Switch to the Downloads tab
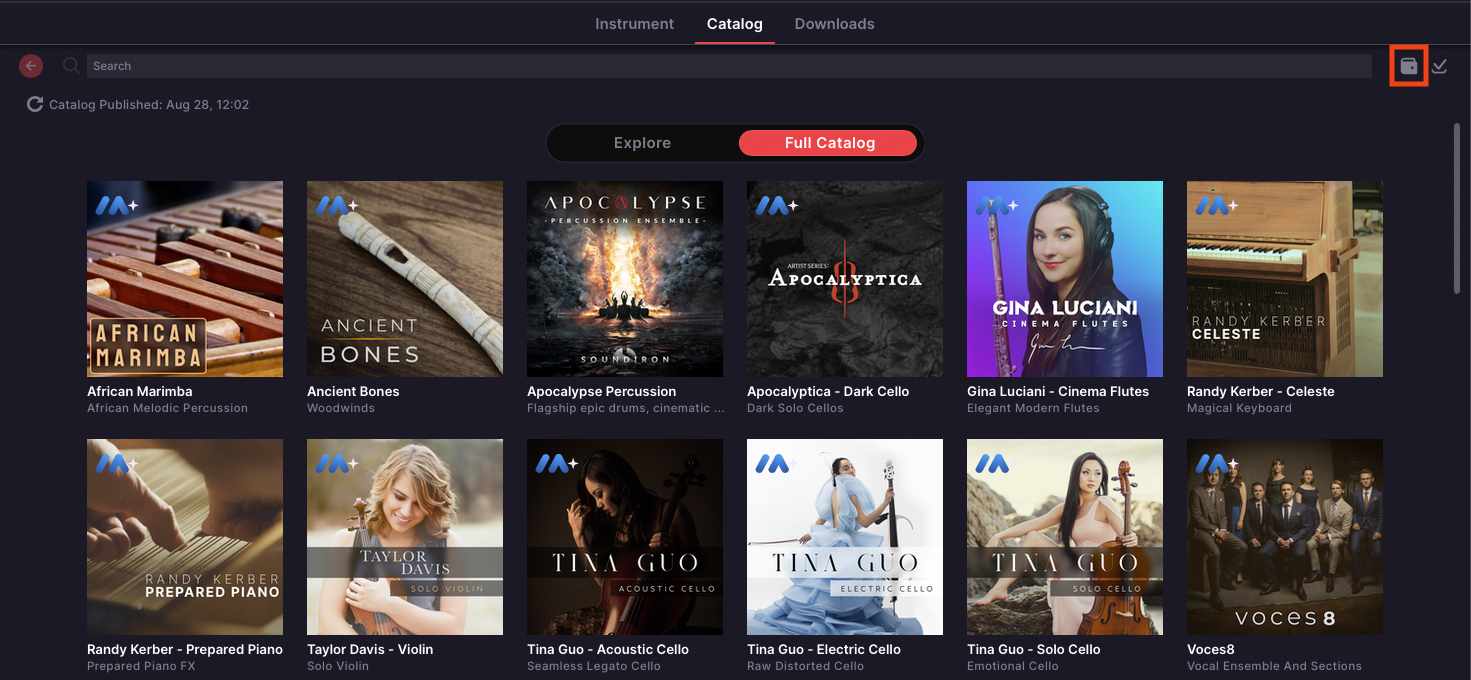 [834, 24]
